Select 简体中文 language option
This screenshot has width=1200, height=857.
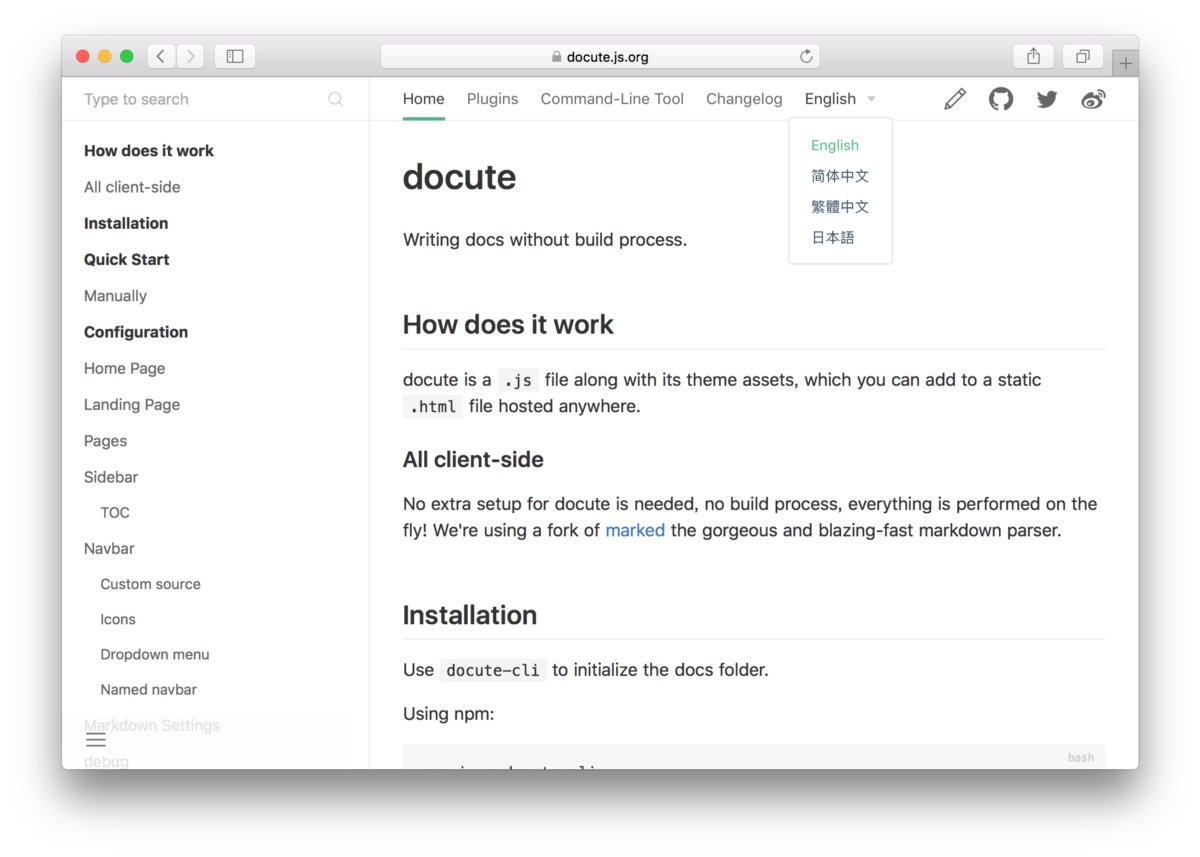[840, 176]
